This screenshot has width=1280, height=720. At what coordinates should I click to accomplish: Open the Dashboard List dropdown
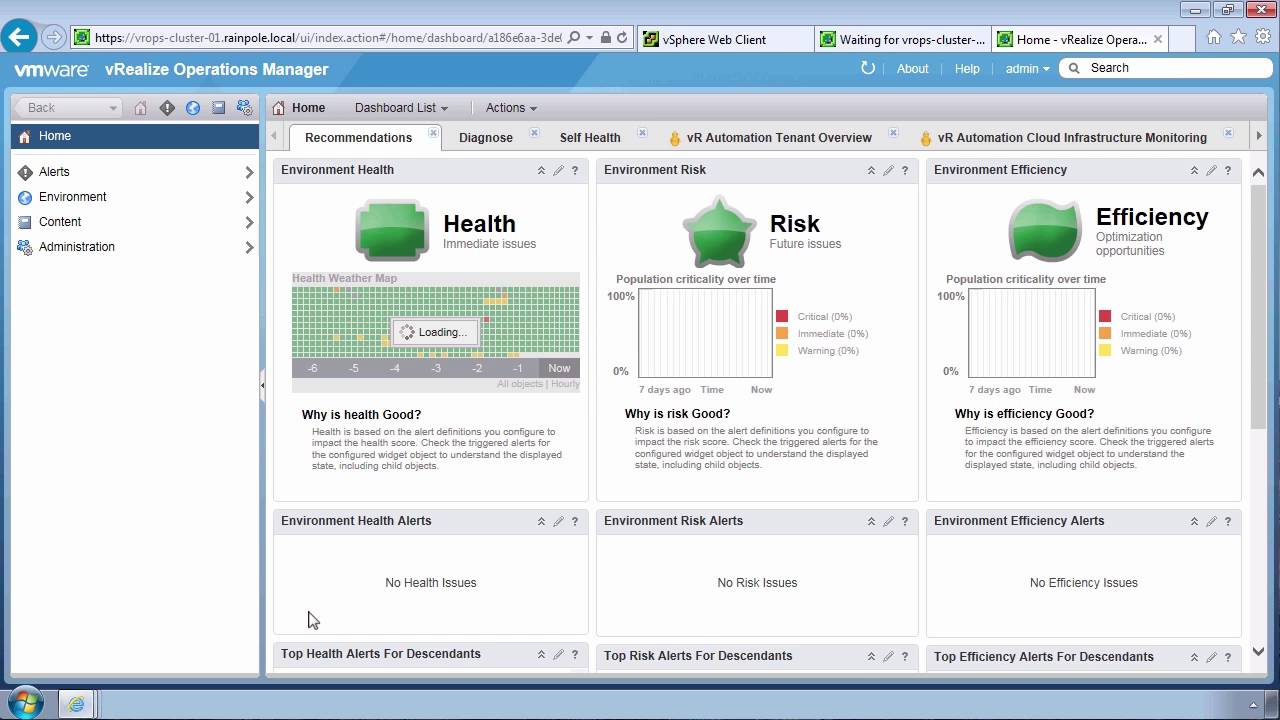(401, 108)
